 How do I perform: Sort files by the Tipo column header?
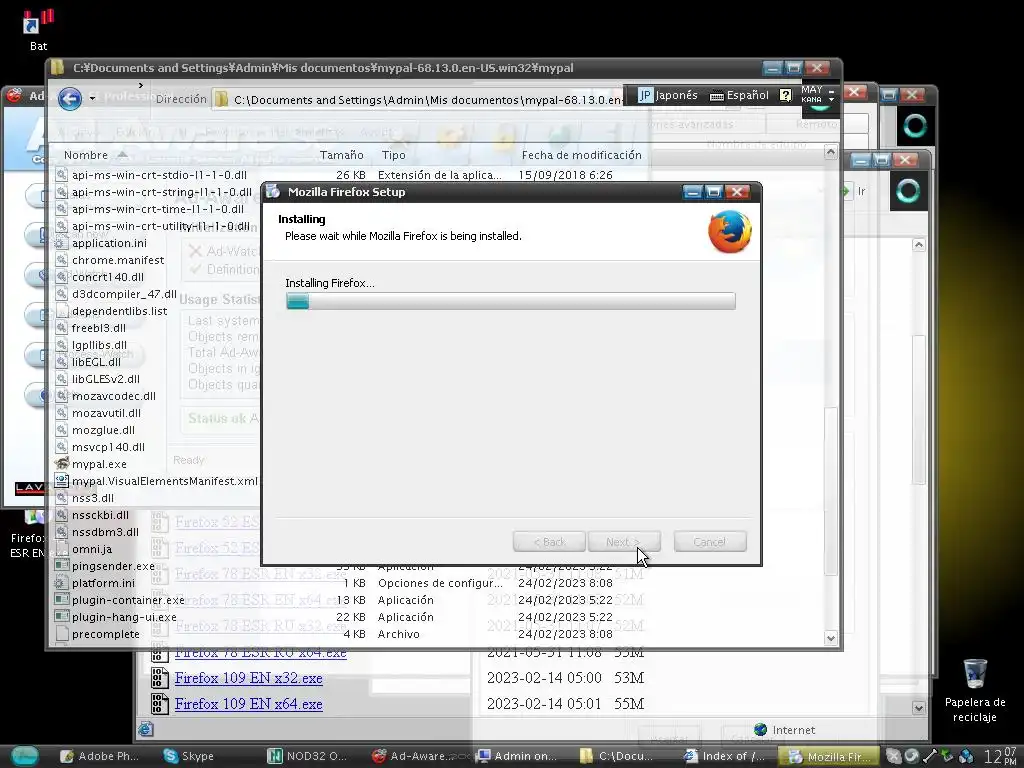(x=393, y=155)
